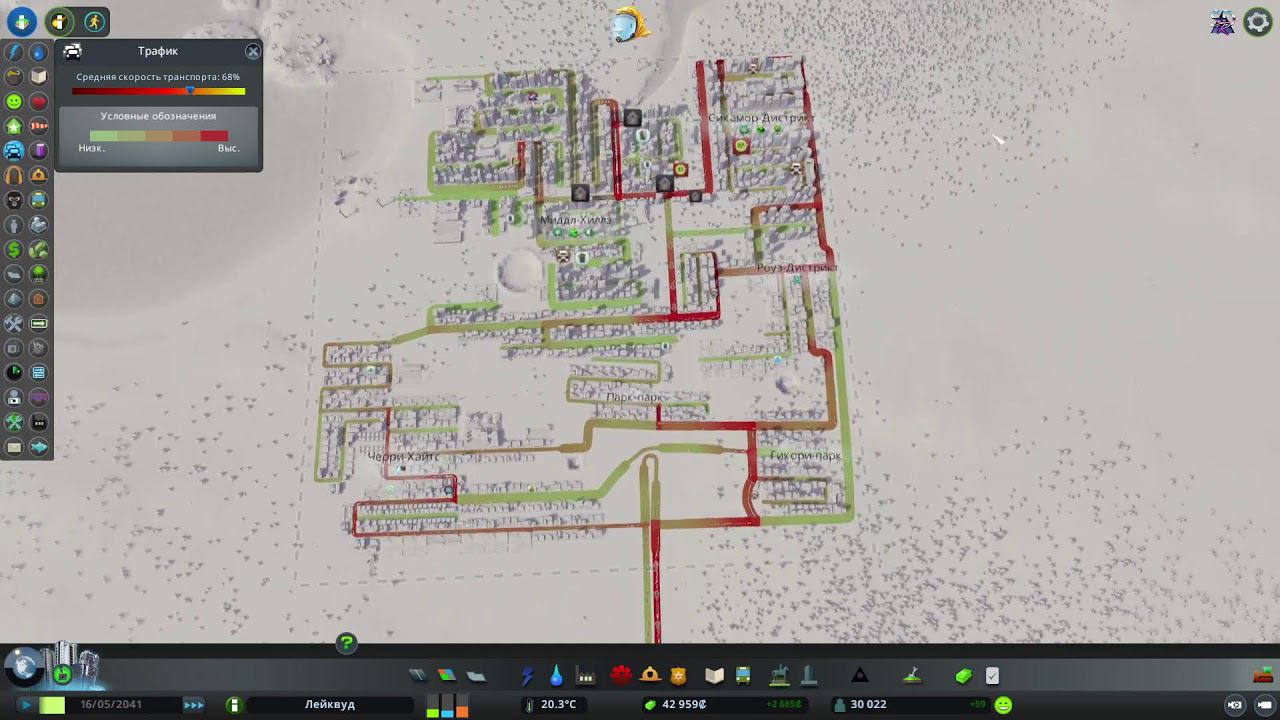Click the green Низк. legend swatch

coord(103,136)
